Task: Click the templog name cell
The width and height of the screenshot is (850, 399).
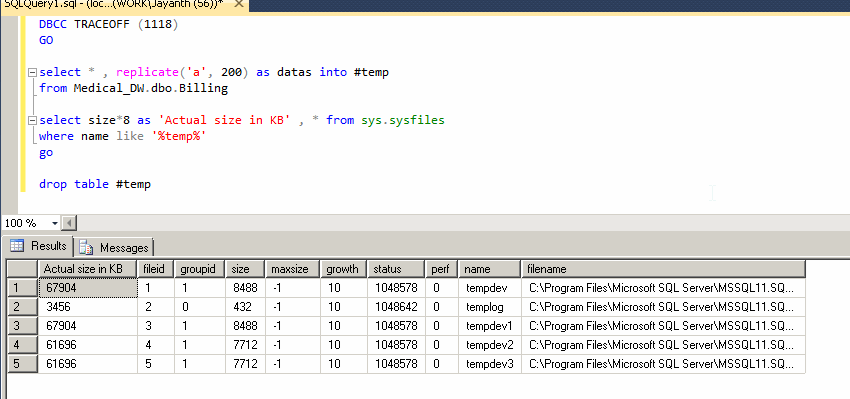Action: (x=490, y=307)
